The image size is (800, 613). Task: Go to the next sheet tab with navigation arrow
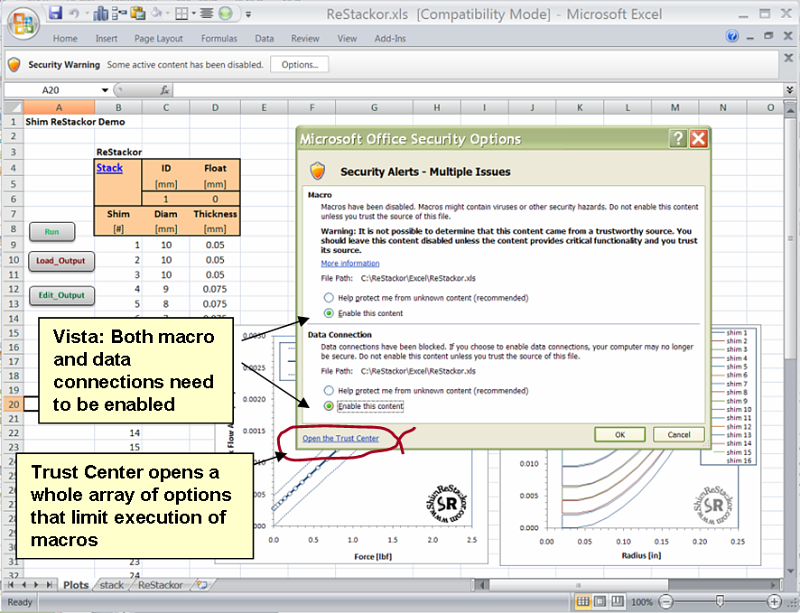[36, 584]
